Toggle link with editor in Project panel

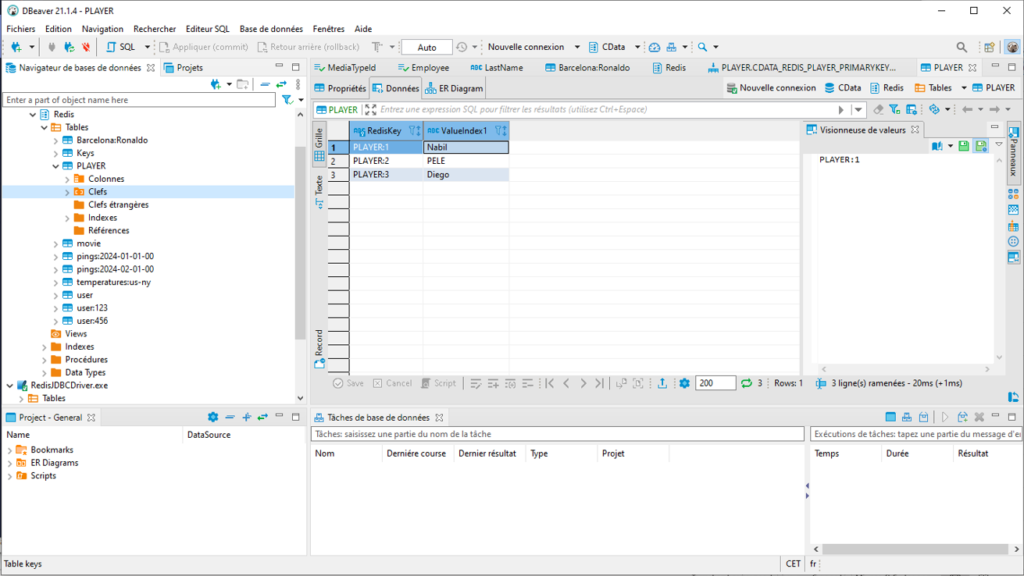click(x=263, y=417)
